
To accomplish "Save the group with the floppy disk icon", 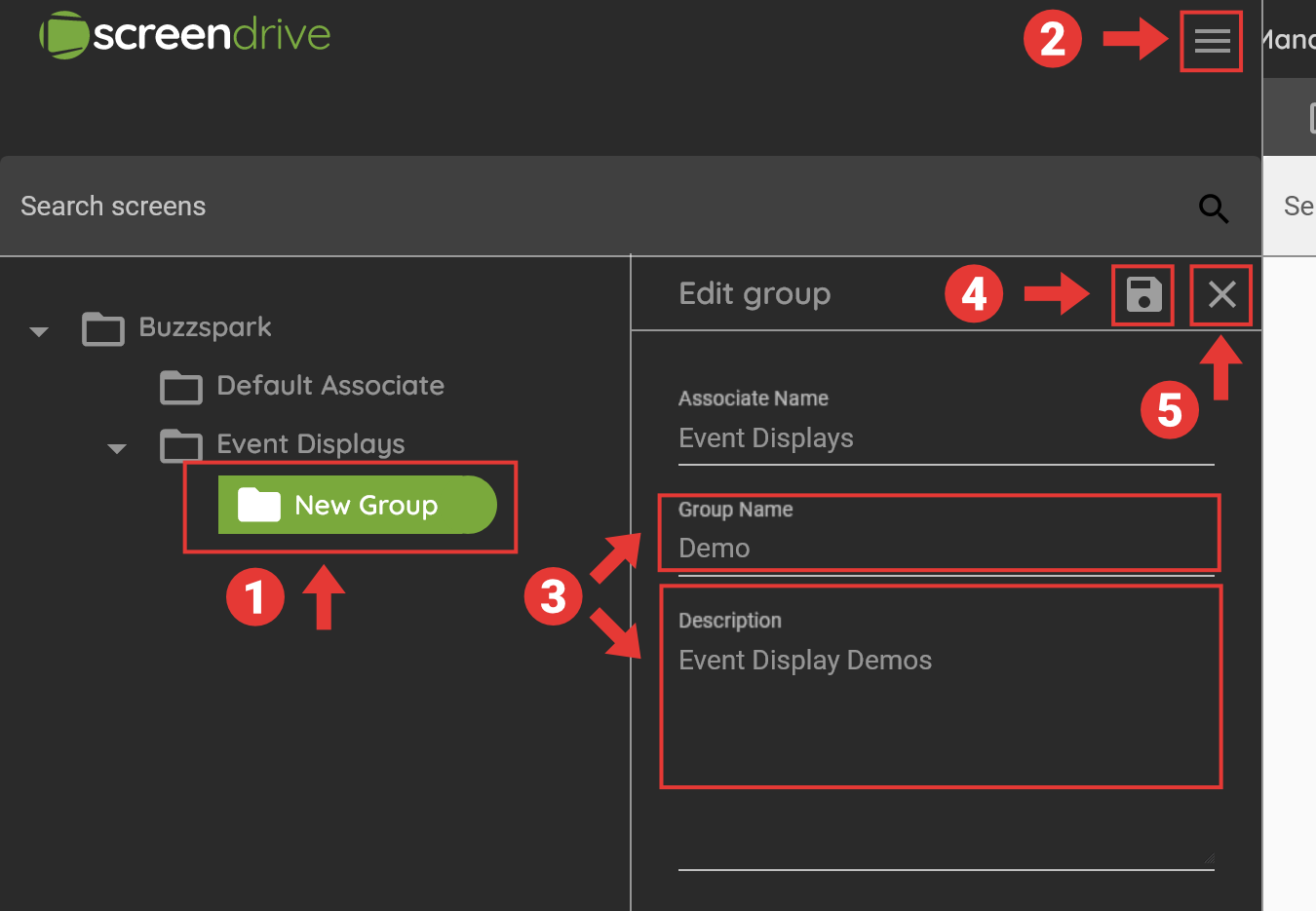I will pos(1143,294).
